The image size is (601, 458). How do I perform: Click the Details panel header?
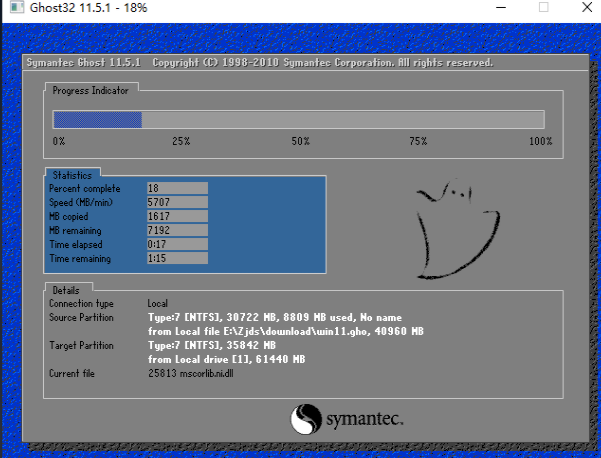66,289
